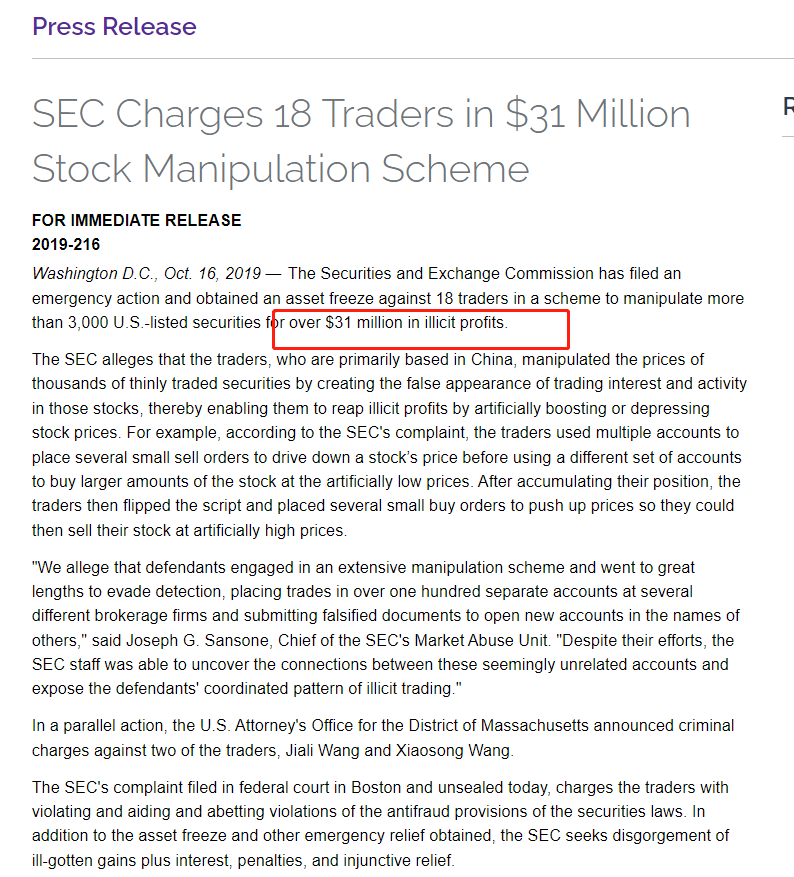Click inside the red-outlined highlight box
Screen dimensions: 794x877
coord(420,326)
